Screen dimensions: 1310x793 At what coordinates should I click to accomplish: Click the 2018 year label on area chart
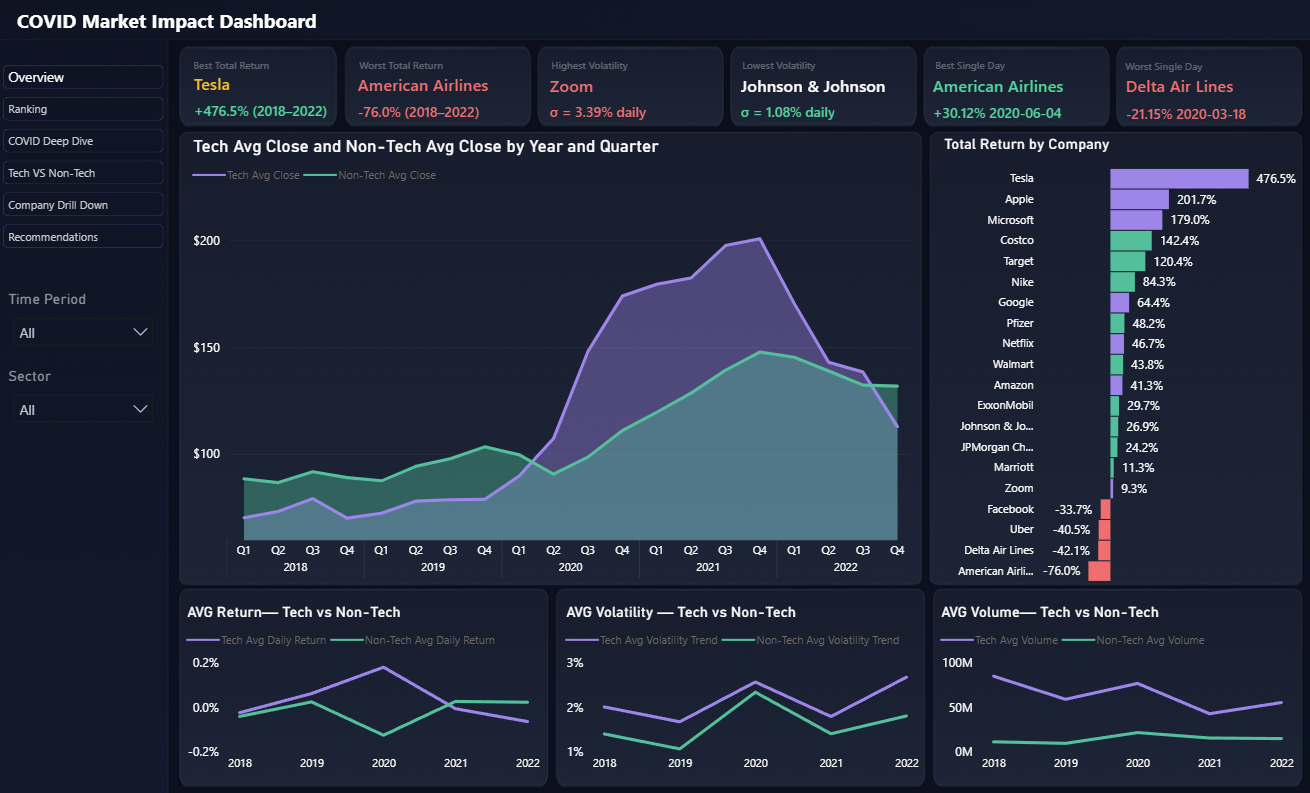click(x=295, y=567)
